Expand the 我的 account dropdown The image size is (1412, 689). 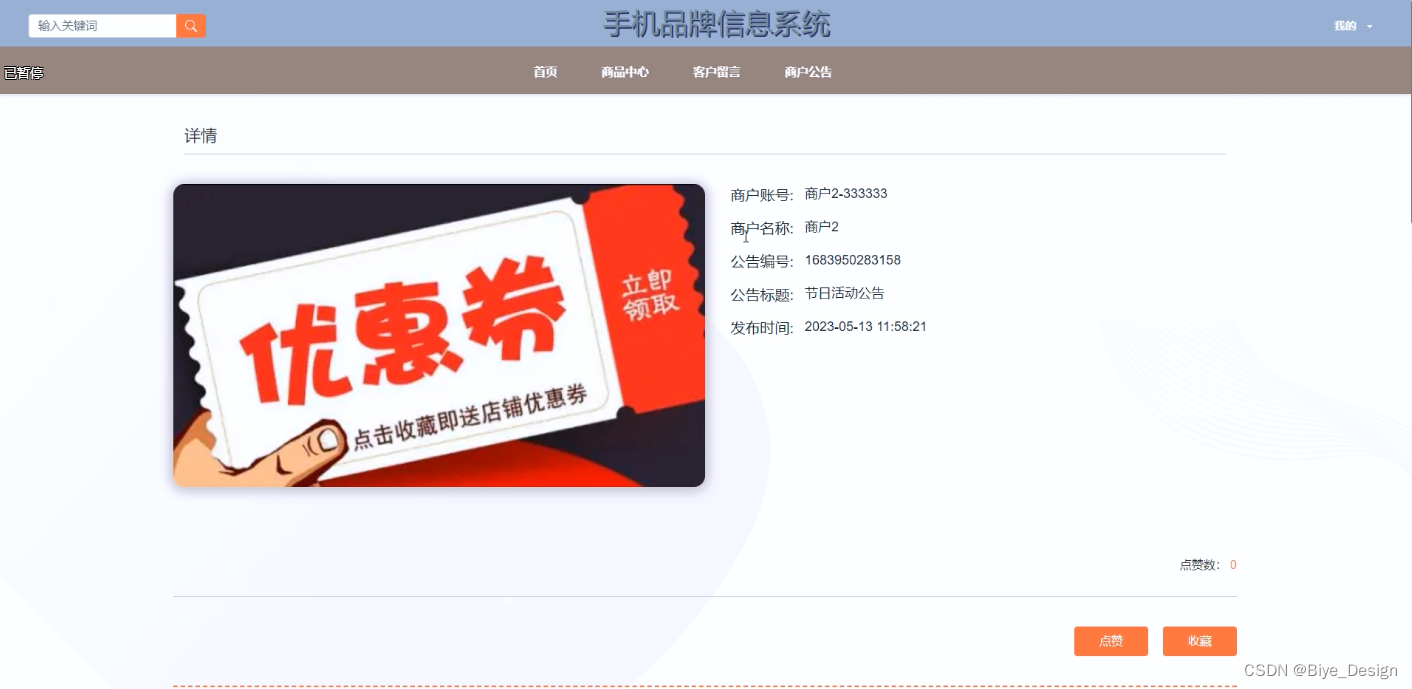(x=1353, y=26)
